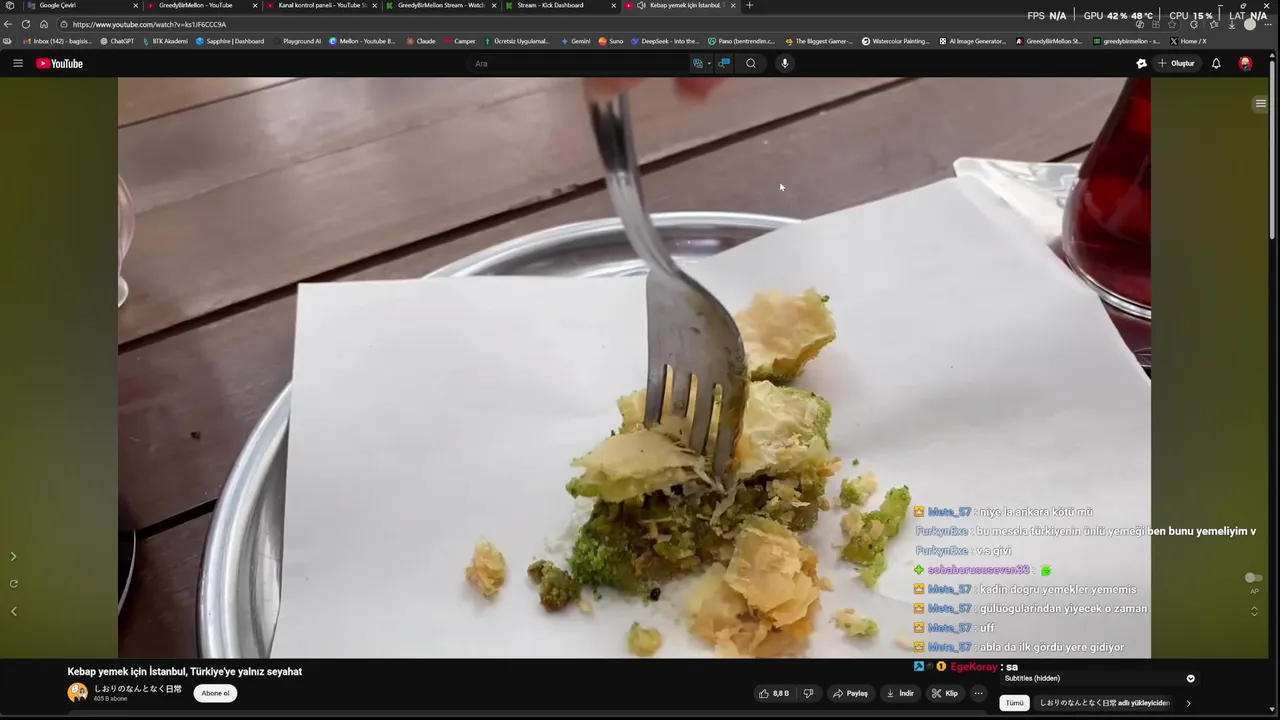Open the Sapphire | Dashboard bookmark
This screenshot has width=1280, height=720.
pyautogui.click(x=230, y=41)
